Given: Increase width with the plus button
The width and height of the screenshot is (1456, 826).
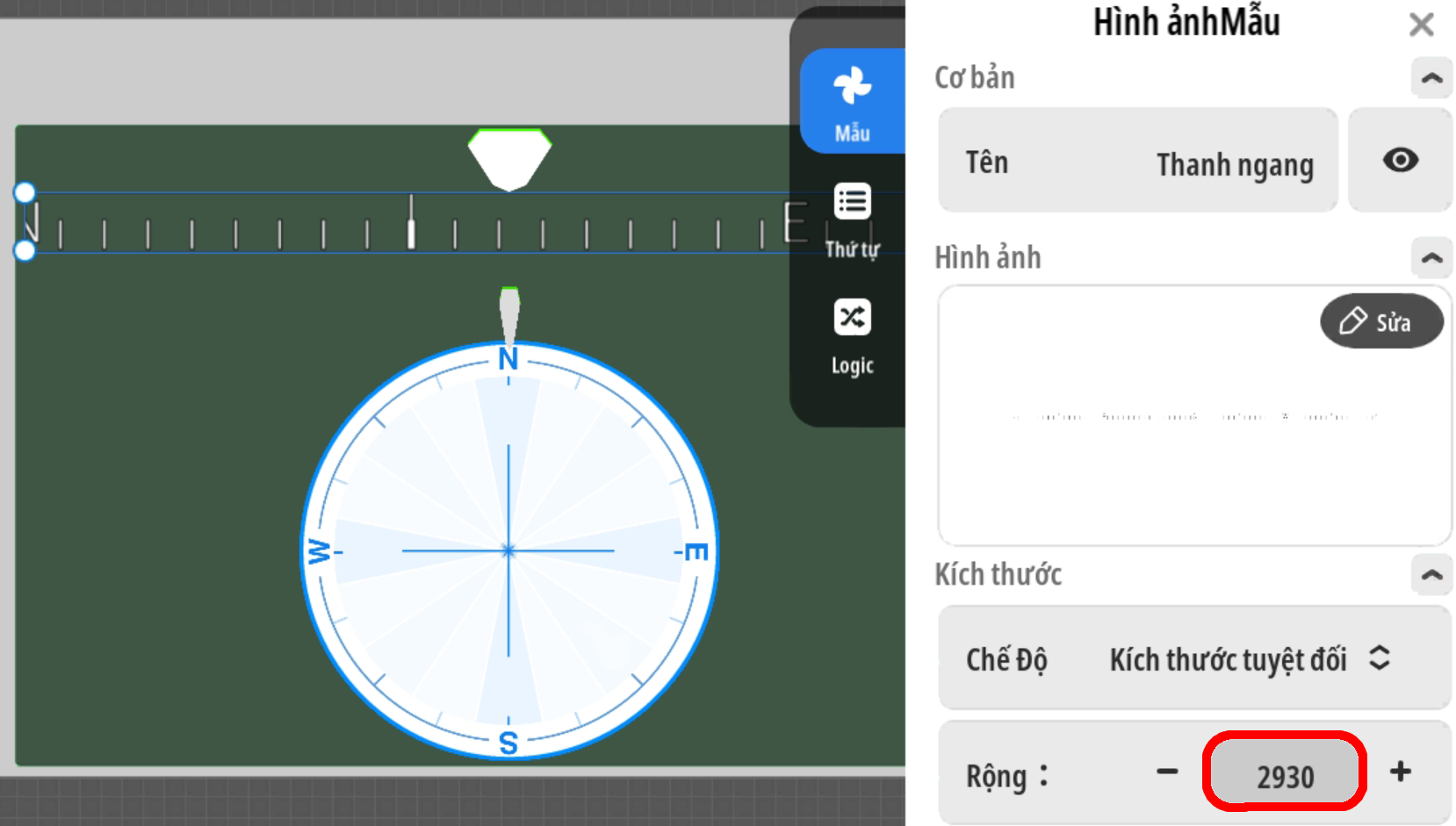Looking at the screenshot, I should (1401, 772).
